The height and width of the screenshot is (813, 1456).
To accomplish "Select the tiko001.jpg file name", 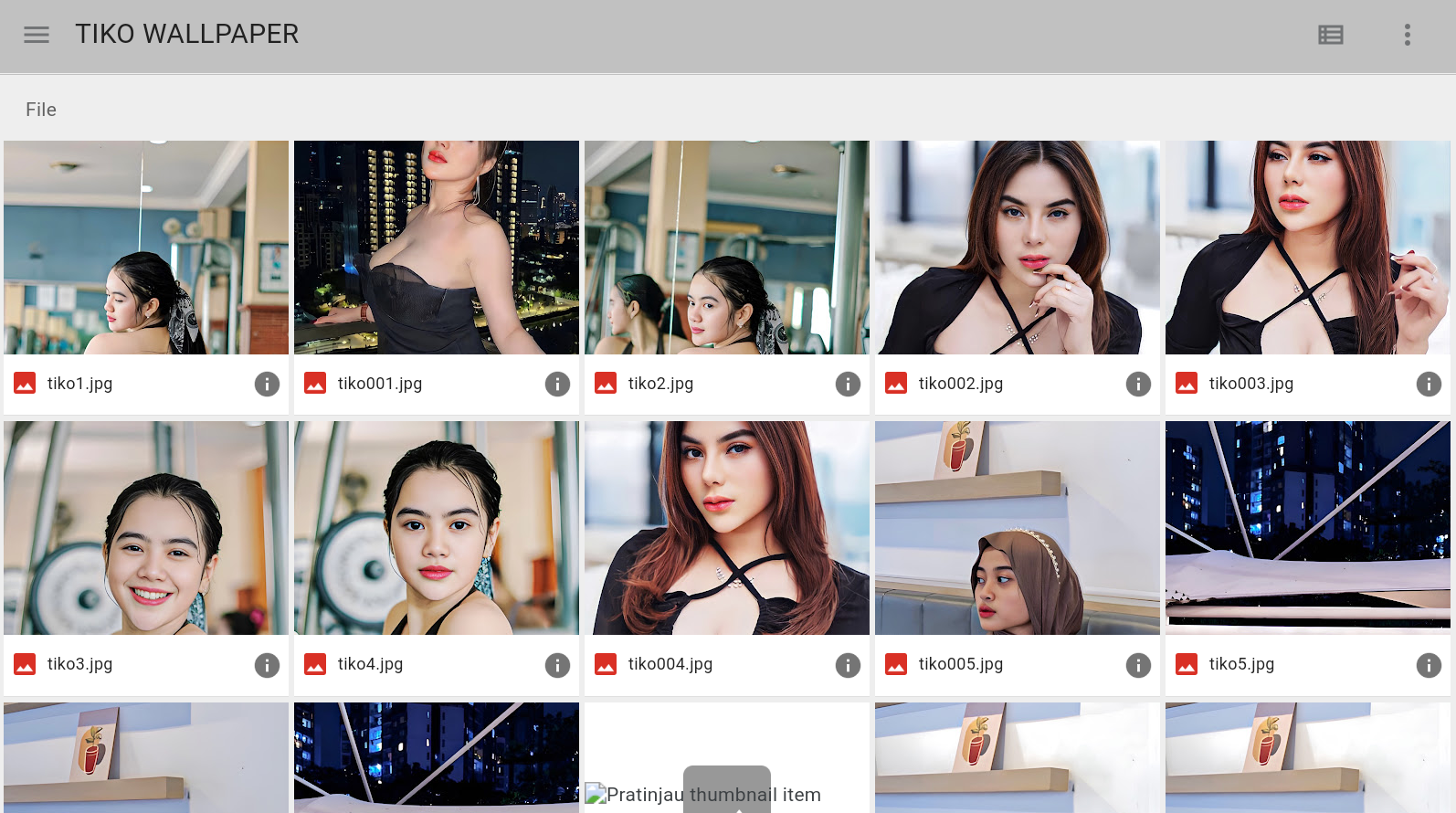I will 380,384.
